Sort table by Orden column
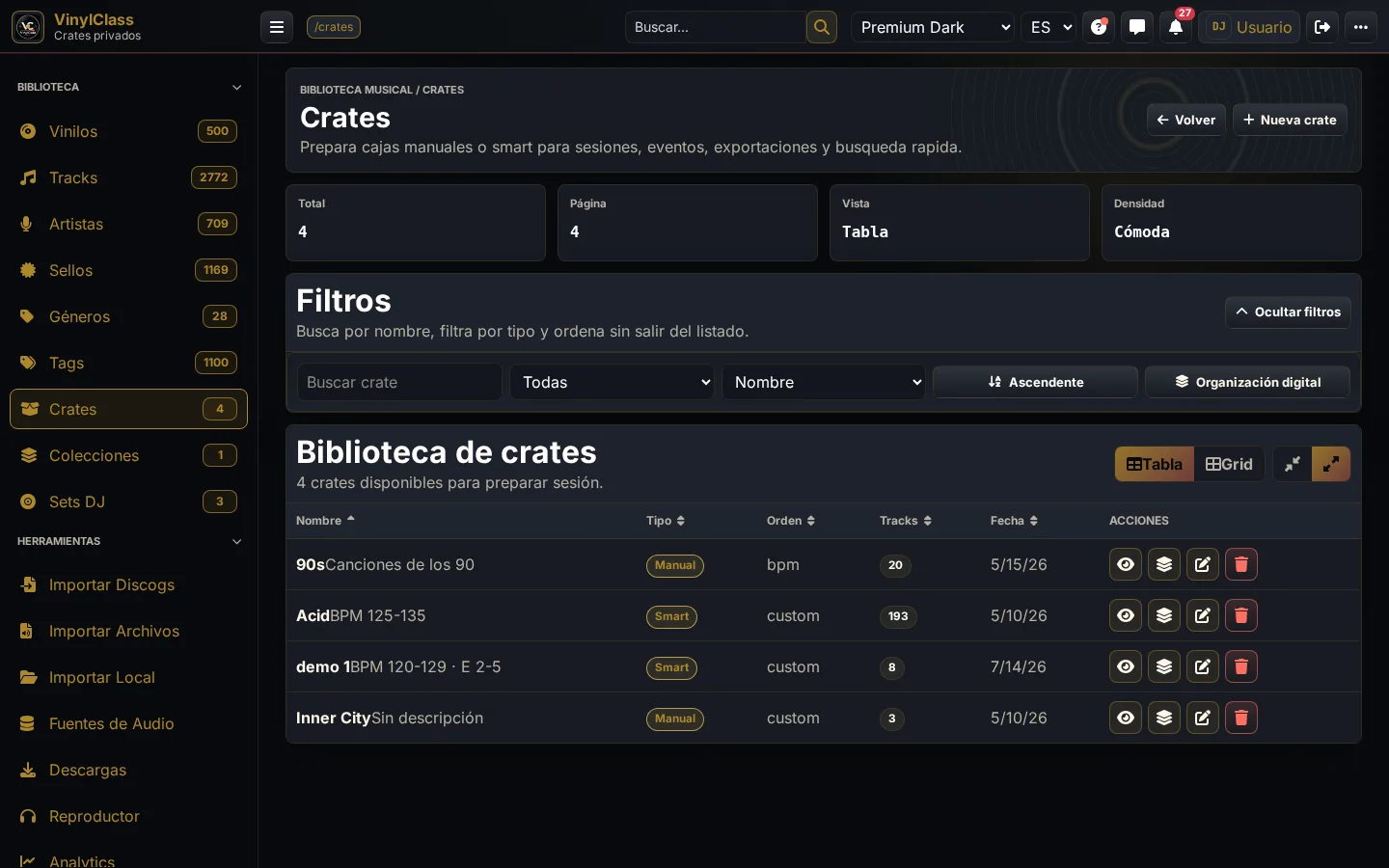The height and width of the screenshot is (868, 1389). coord(791,521)
